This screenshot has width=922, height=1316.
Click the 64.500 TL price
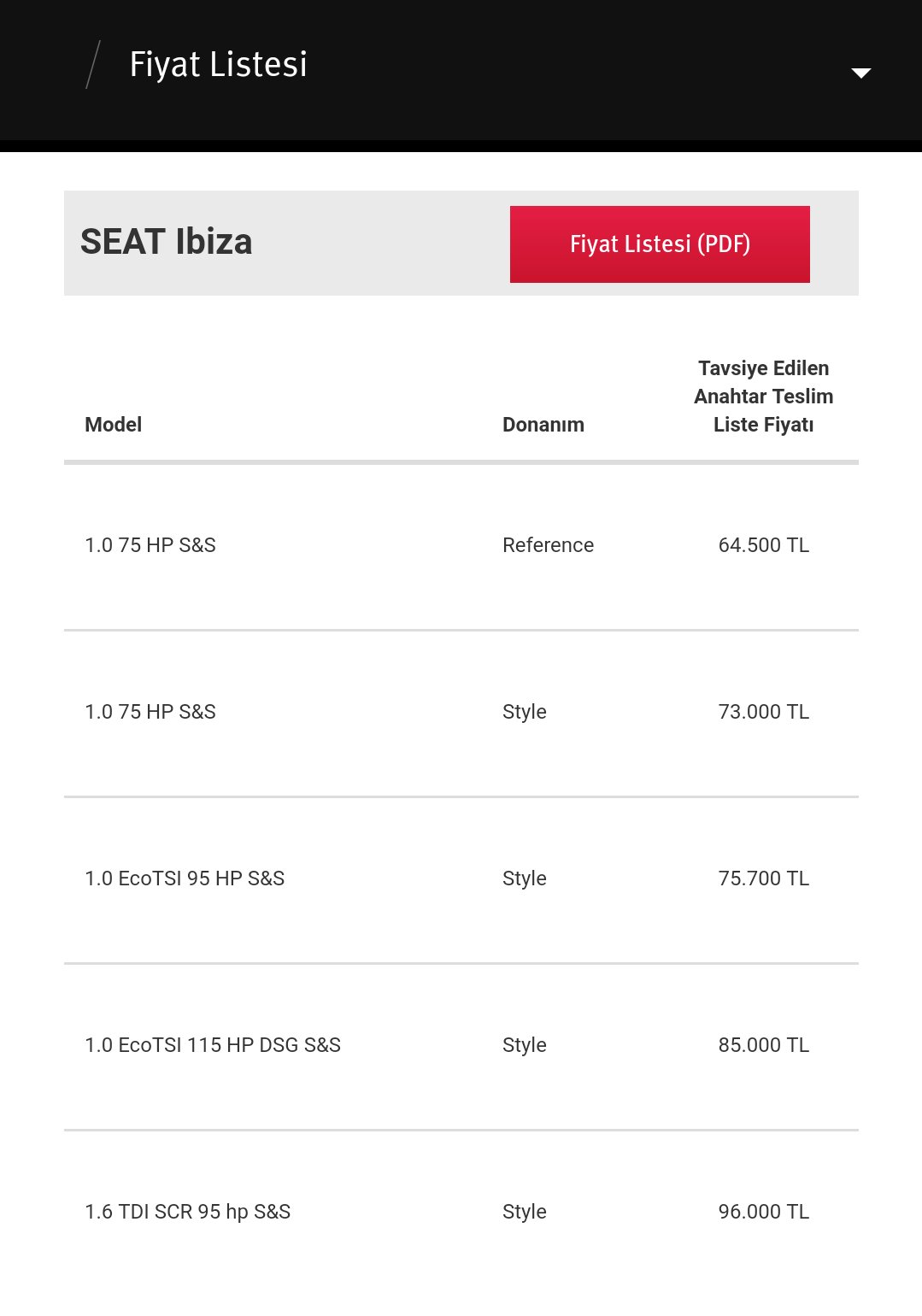pos(764,545)
